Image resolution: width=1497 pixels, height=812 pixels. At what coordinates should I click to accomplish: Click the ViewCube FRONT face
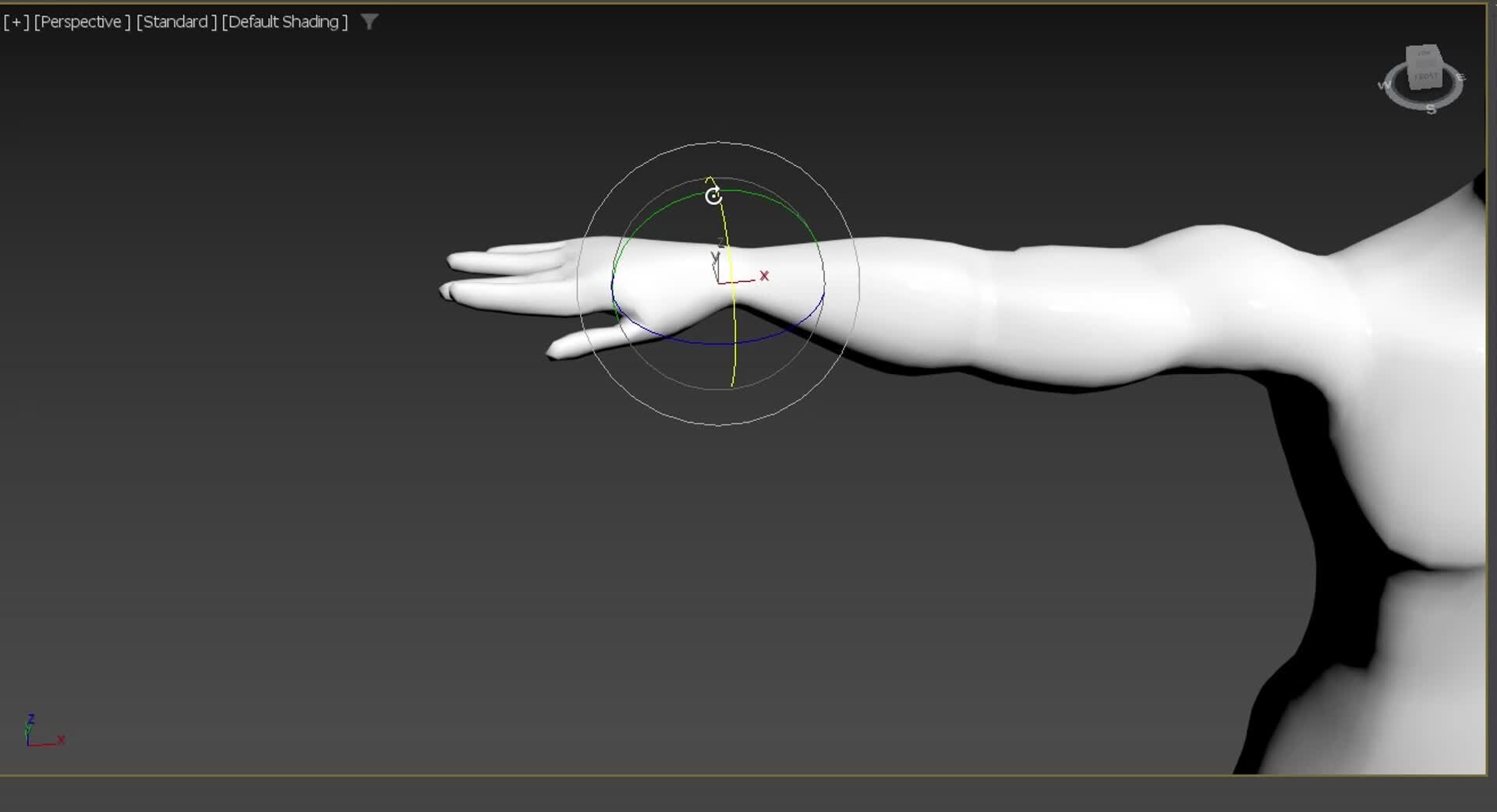(1428, 76)
